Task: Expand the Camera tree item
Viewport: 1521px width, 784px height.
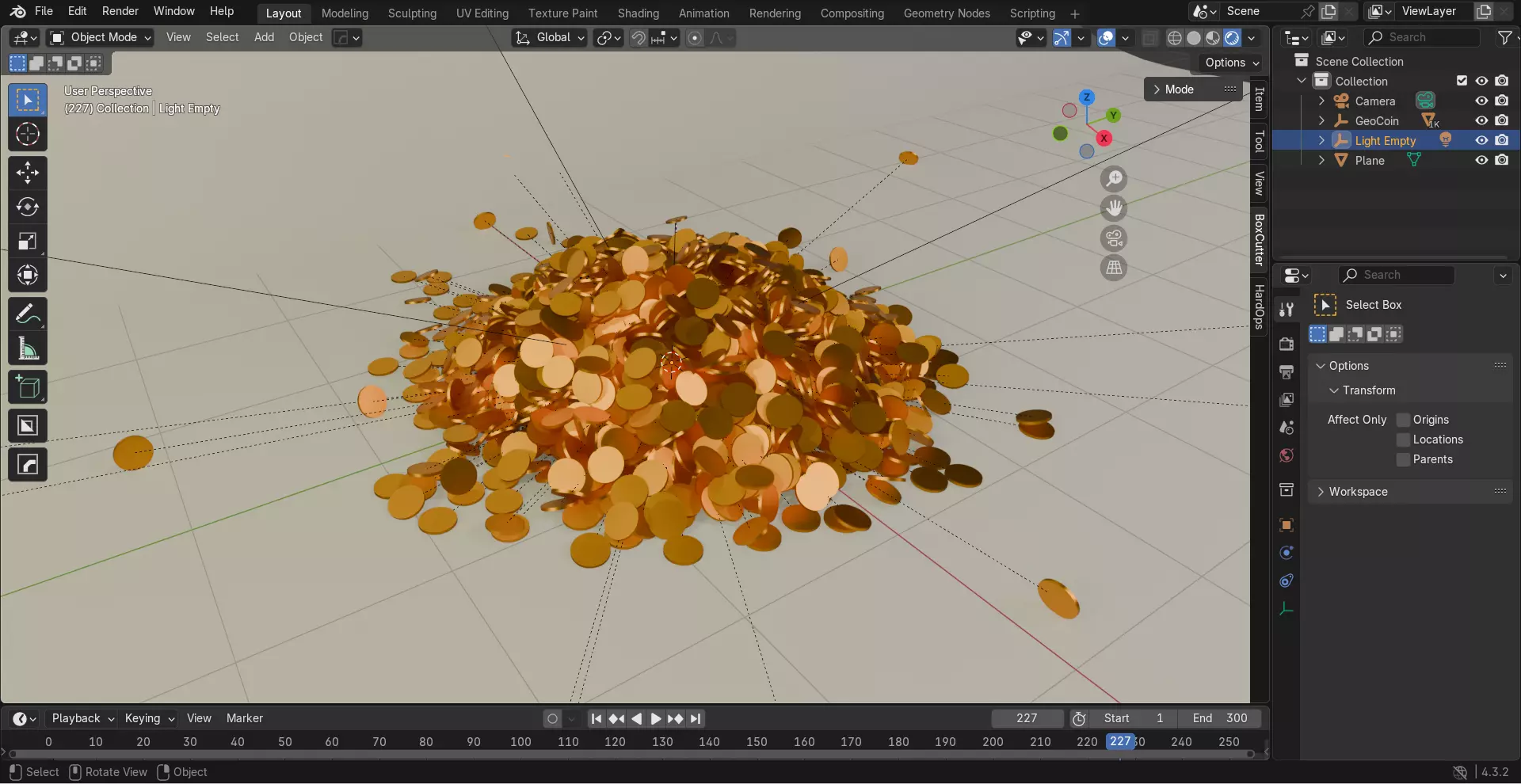Action: click(x=1321, y=101)
